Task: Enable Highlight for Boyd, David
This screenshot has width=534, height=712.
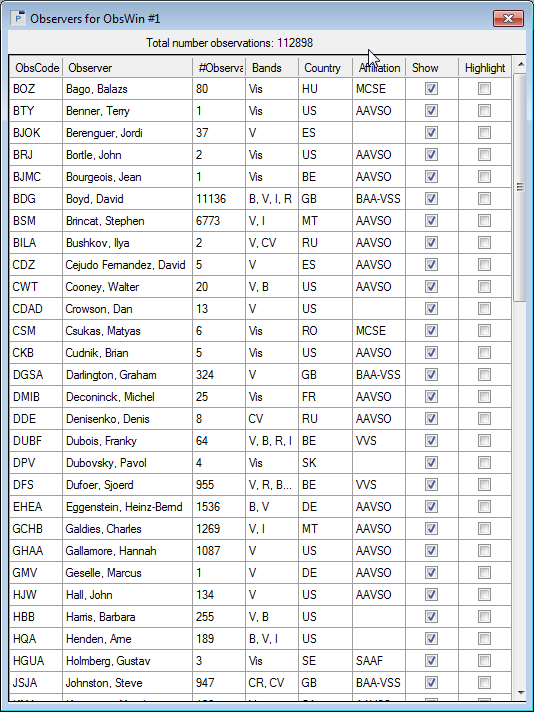Action: [485, 198]
